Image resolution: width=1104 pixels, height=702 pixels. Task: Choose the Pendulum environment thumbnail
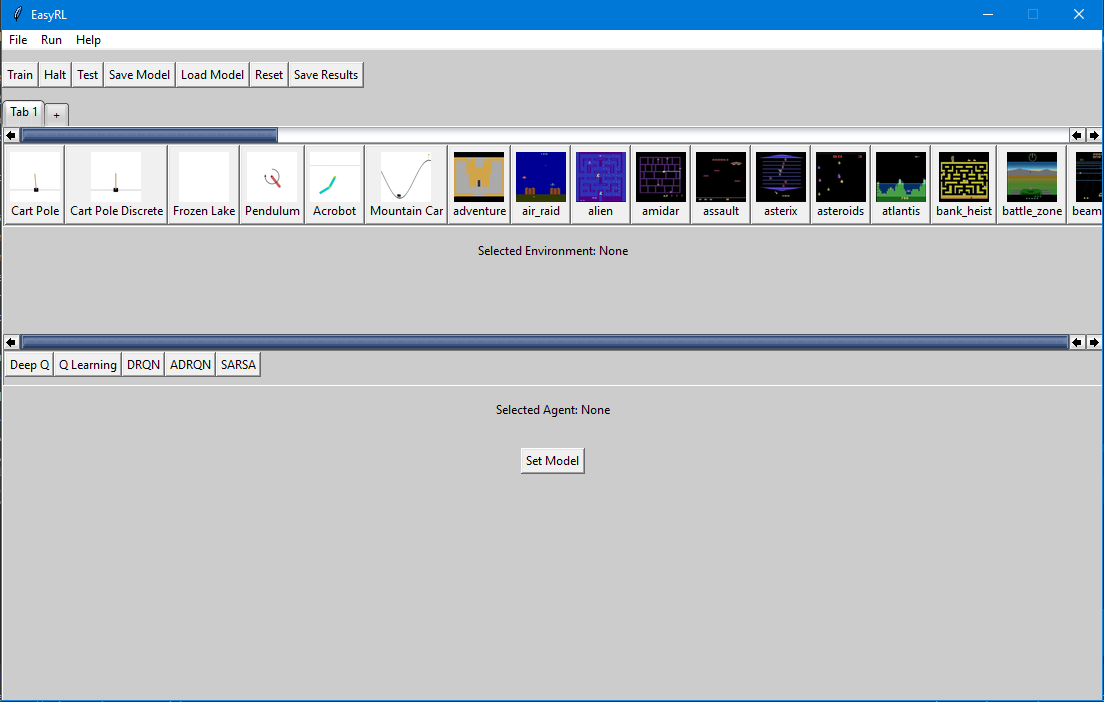pos(272,184)
